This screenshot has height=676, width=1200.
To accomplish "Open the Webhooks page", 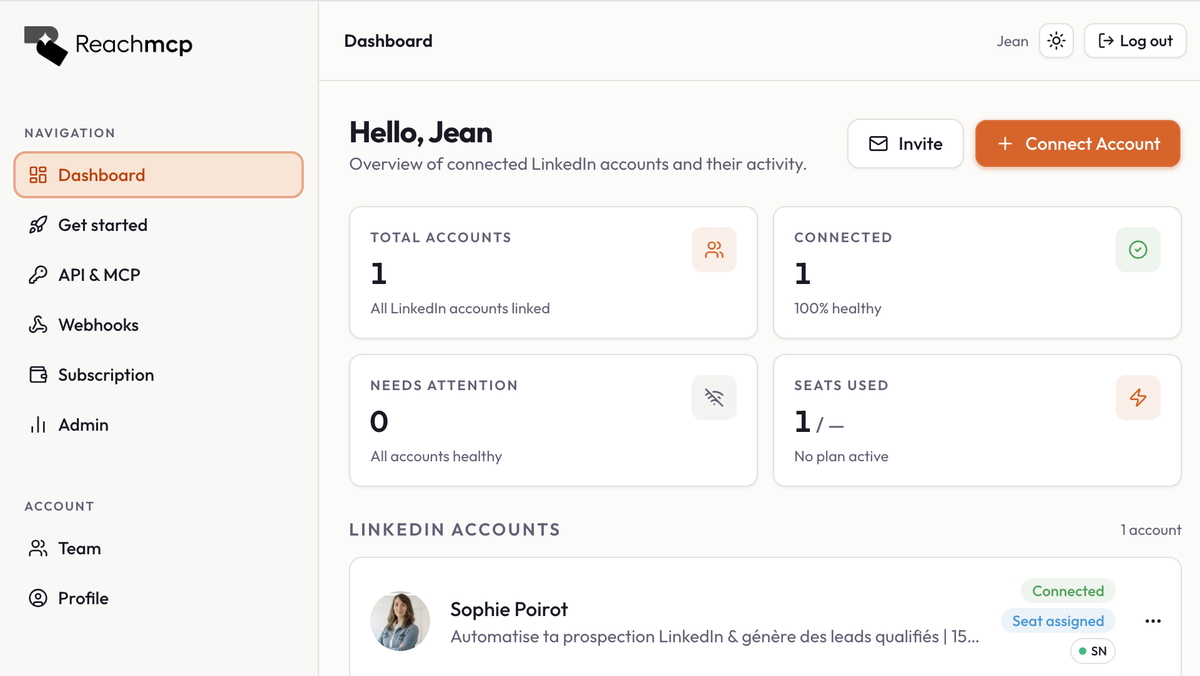I will 158,325.
